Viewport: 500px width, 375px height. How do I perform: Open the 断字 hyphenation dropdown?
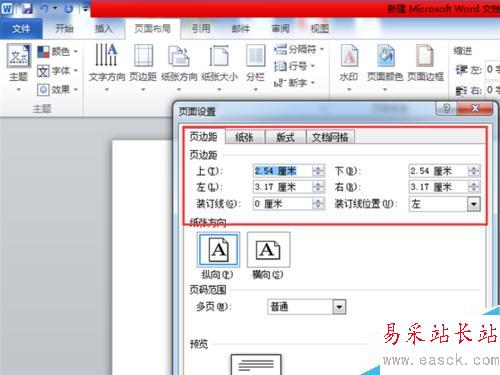295,83
